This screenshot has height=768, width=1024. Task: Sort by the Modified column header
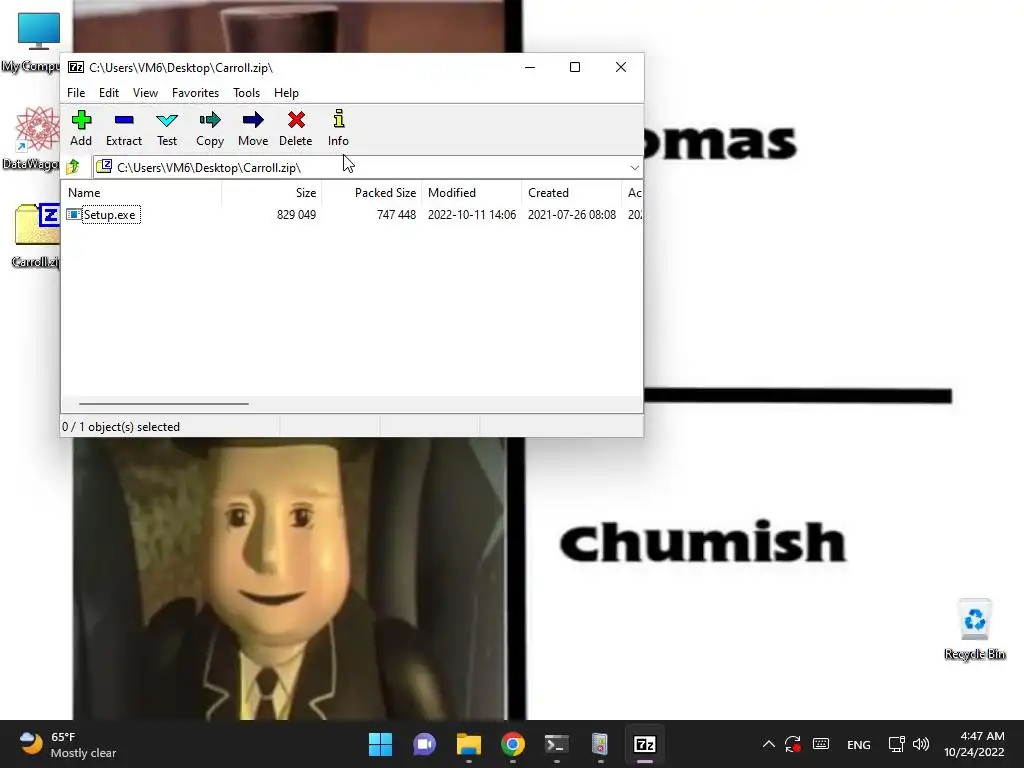coord(472,193)
